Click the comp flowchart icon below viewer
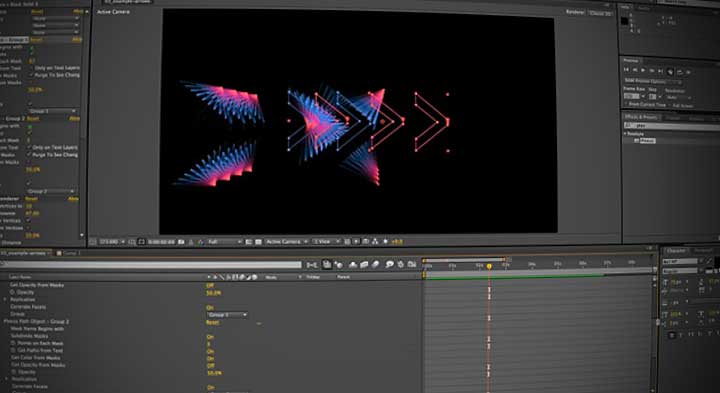Screen dimensions: 720x393 (375, 241)
